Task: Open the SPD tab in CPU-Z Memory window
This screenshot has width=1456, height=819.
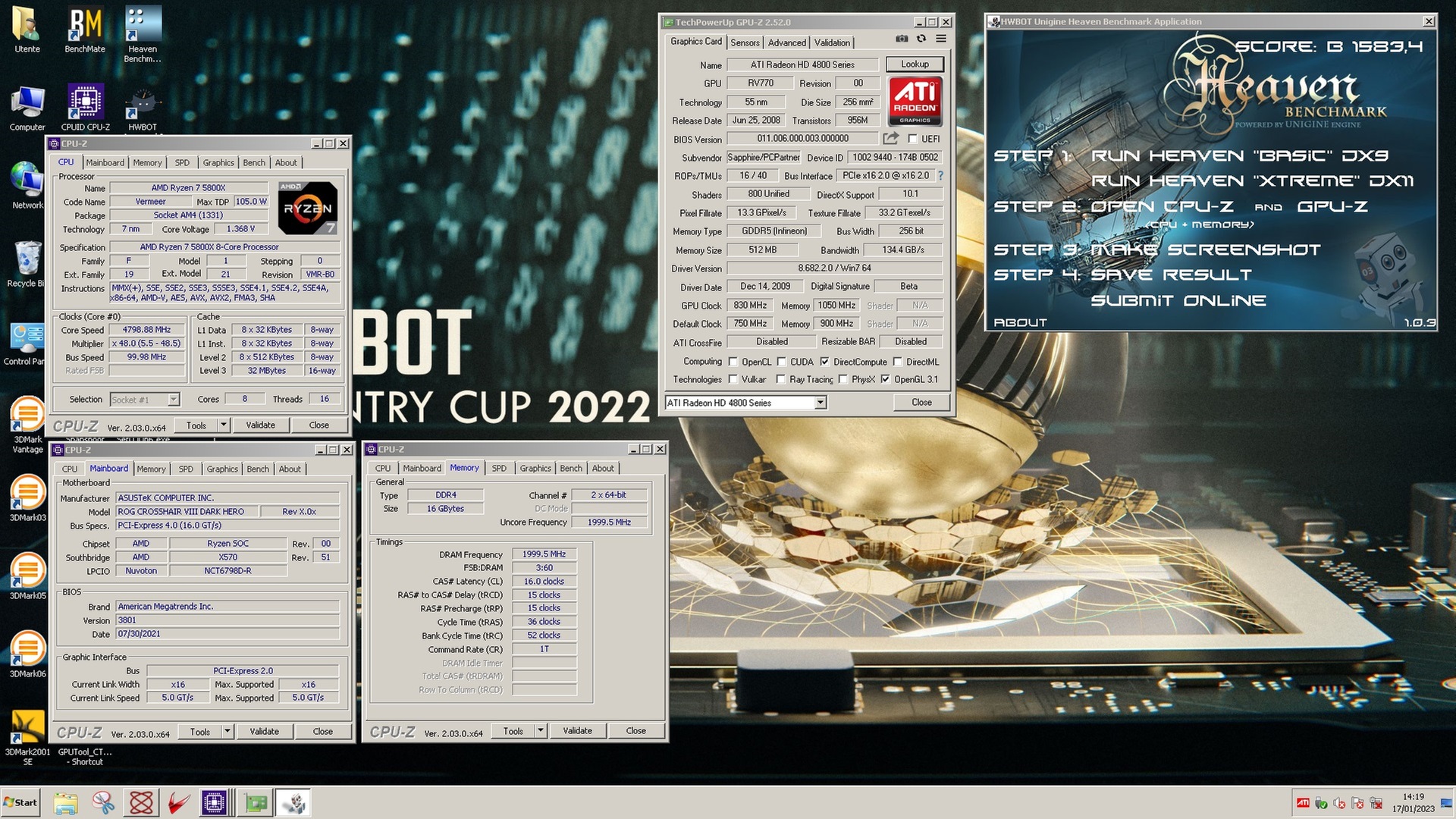Action: click(x=499, y=468)
